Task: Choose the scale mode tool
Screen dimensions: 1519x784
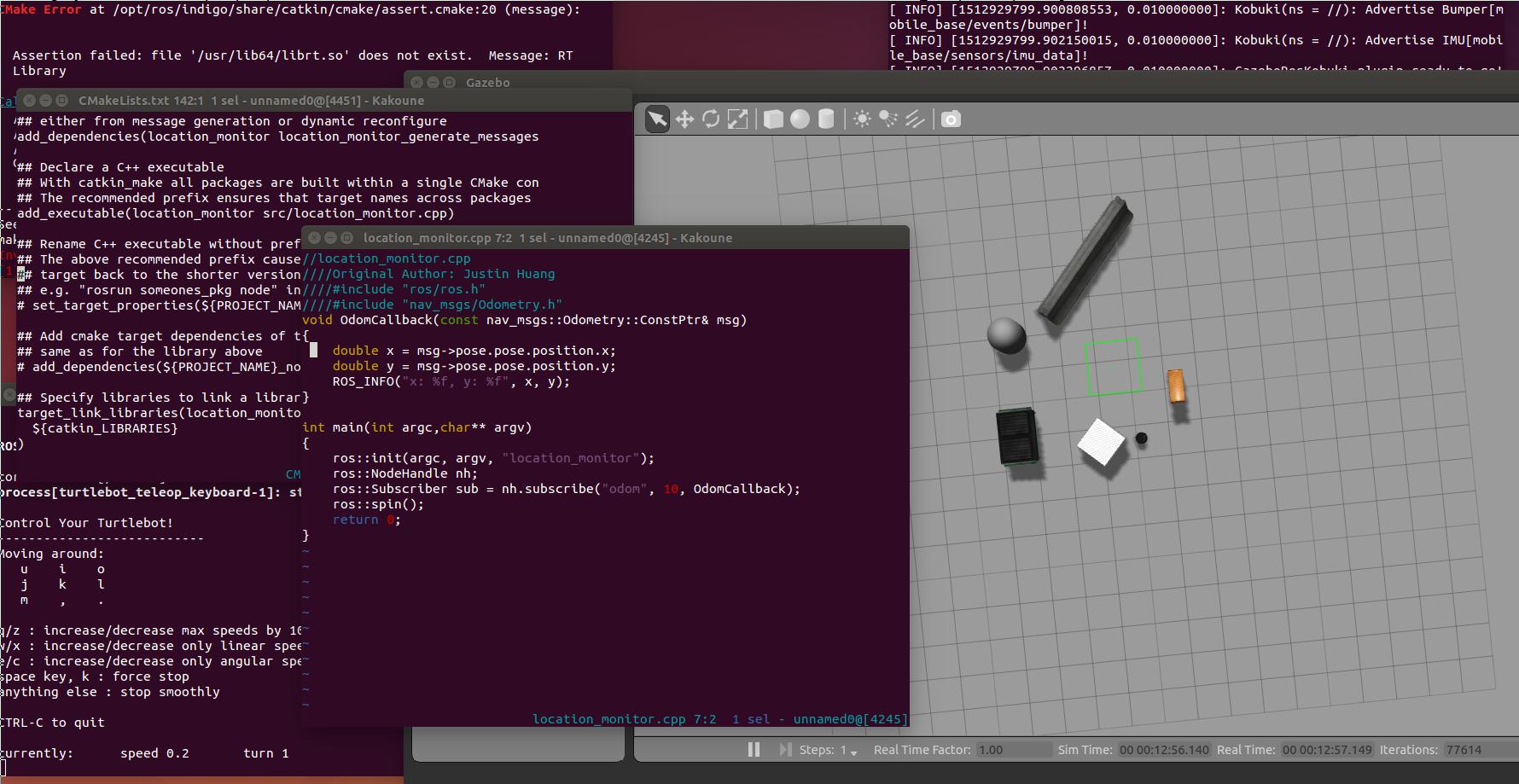Action: coord(737,119)
